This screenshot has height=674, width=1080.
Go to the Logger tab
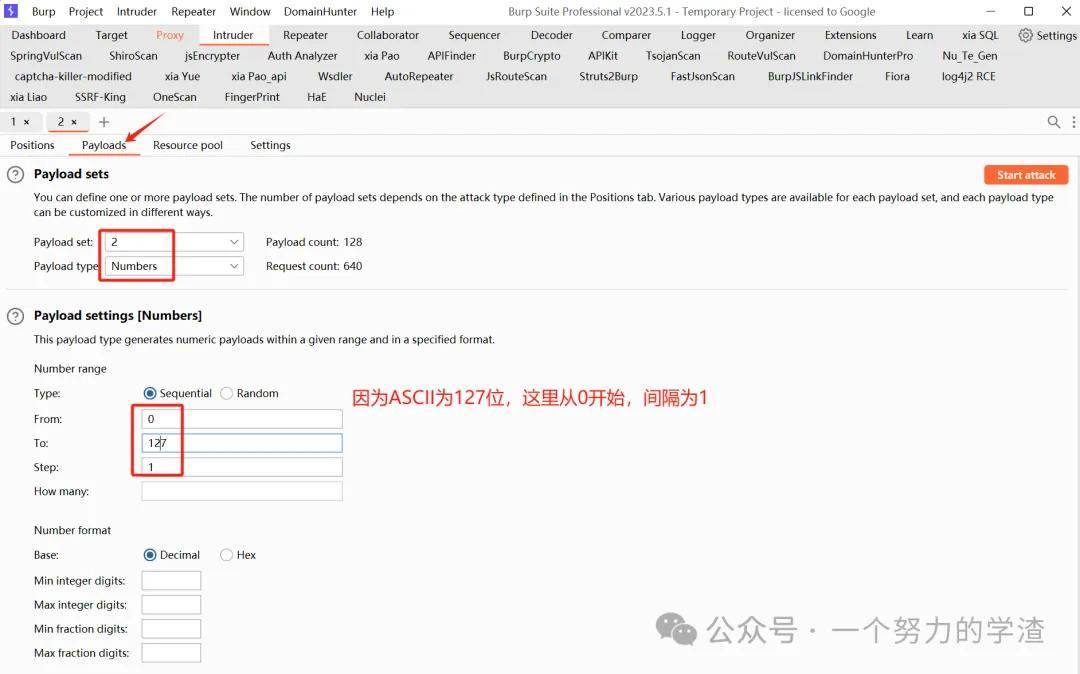[698, 35]
